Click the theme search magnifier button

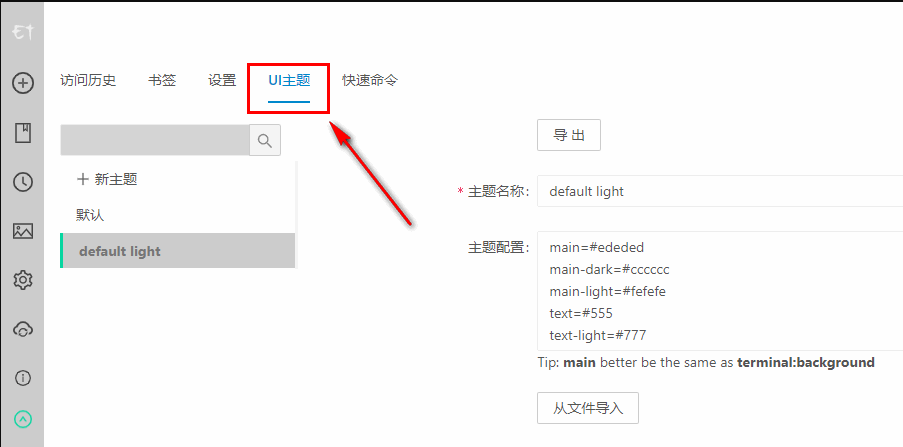(x=265, y=140)
